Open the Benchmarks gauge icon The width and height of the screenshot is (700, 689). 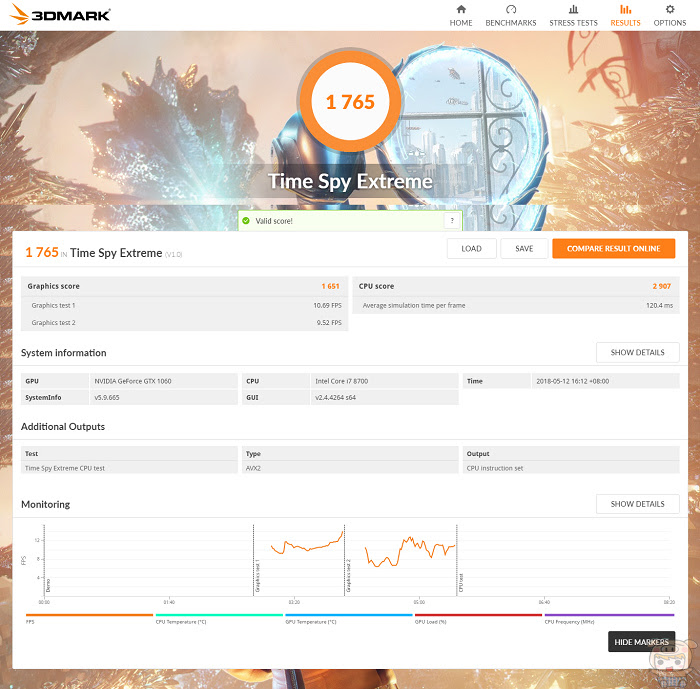tap(511, 9)
